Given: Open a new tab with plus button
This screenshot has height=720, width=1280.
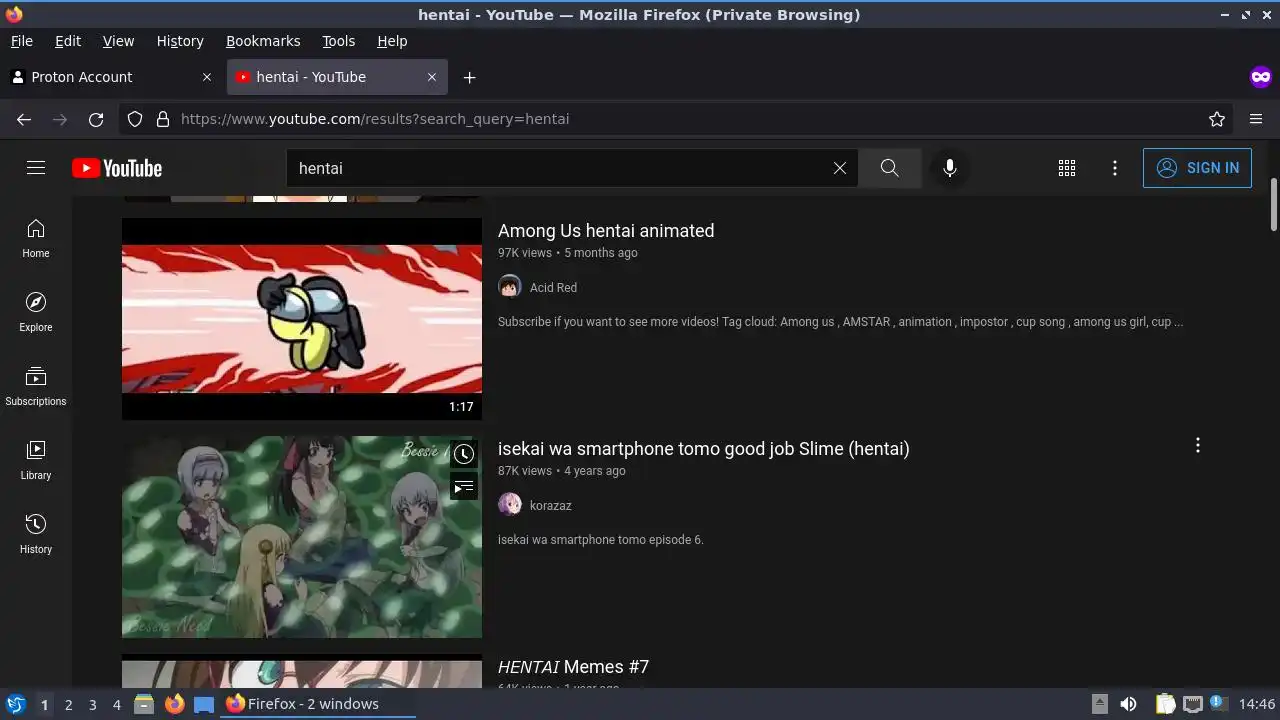Looking at the screenshot, I should tap(469, 77).
